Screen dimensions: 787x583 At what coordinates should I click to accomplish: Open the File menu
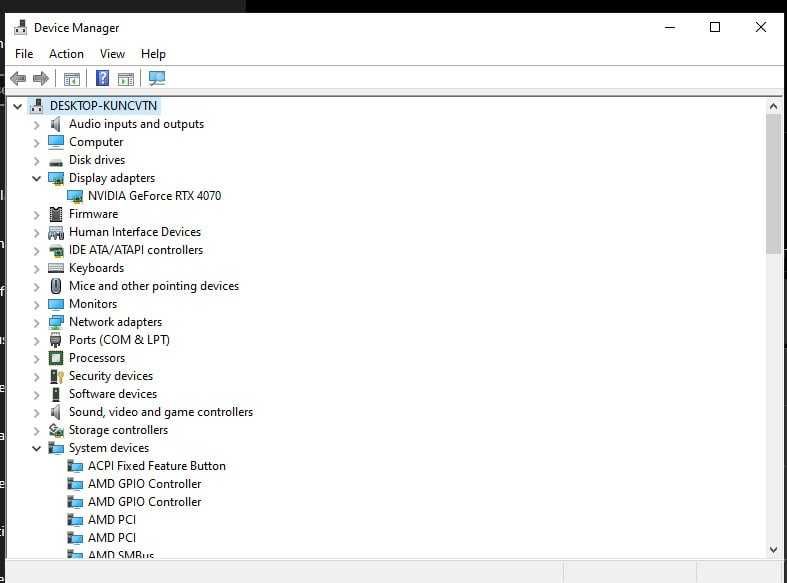point(24,54)
